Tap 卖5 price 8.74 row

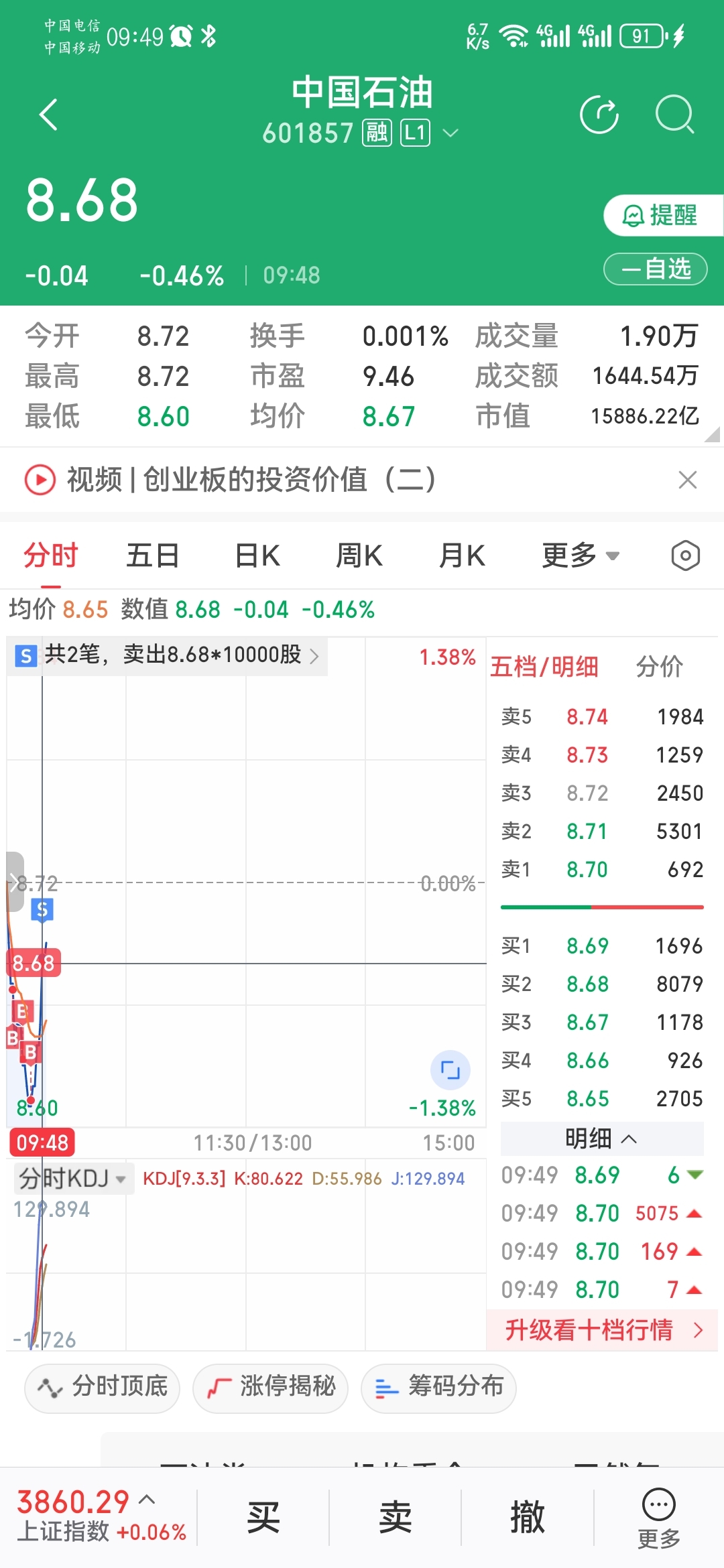point(602,716)
